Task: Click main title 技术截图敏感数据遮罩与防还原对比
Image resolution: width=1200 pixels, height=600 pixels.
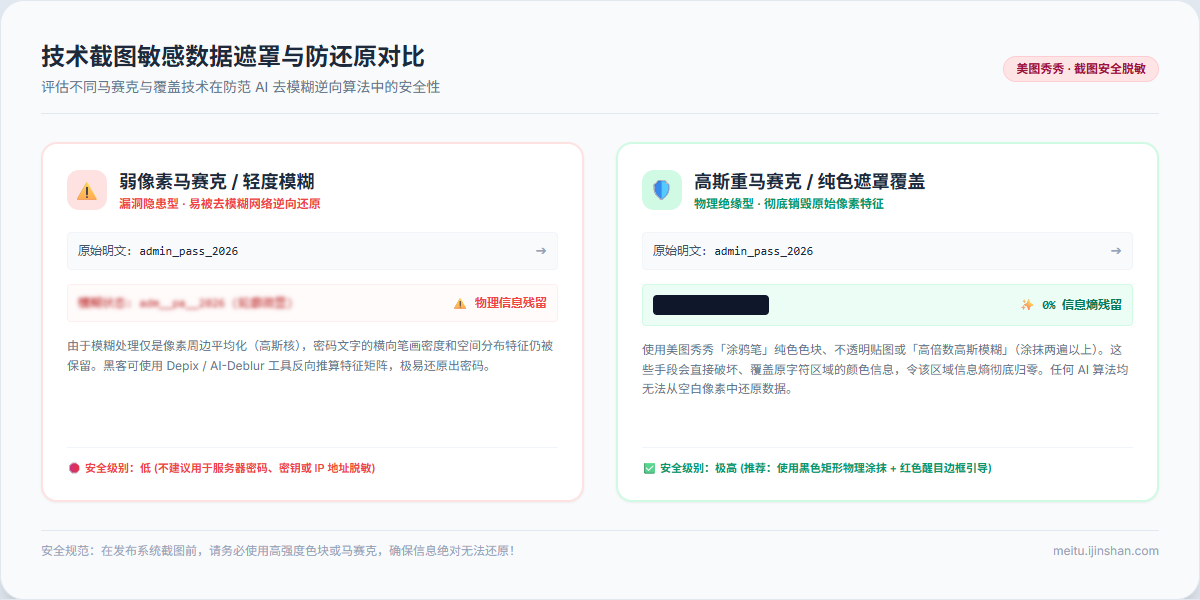Action: (x=233, y=57)
